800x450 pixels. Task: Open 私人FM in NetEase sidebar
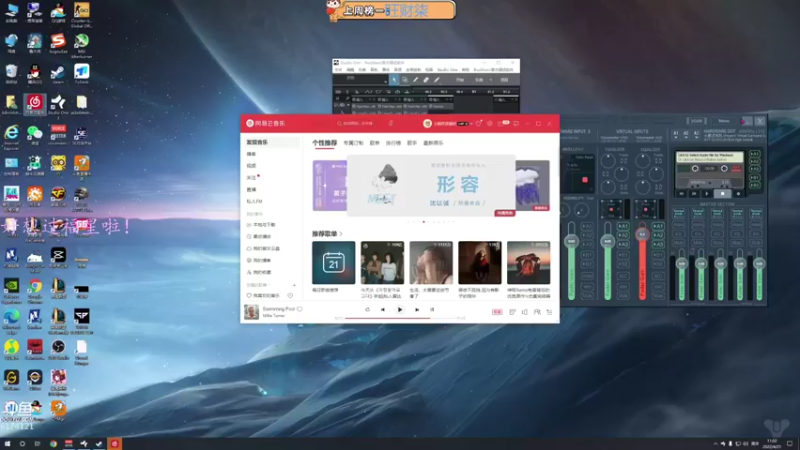click(x=255, y=202)
